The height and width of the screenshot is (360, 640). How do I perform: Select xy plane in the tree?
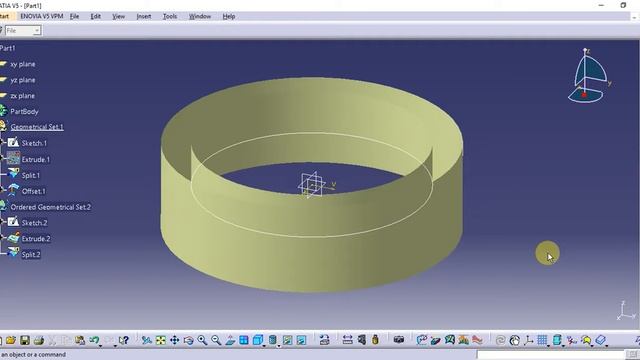(x=23, y=64)
